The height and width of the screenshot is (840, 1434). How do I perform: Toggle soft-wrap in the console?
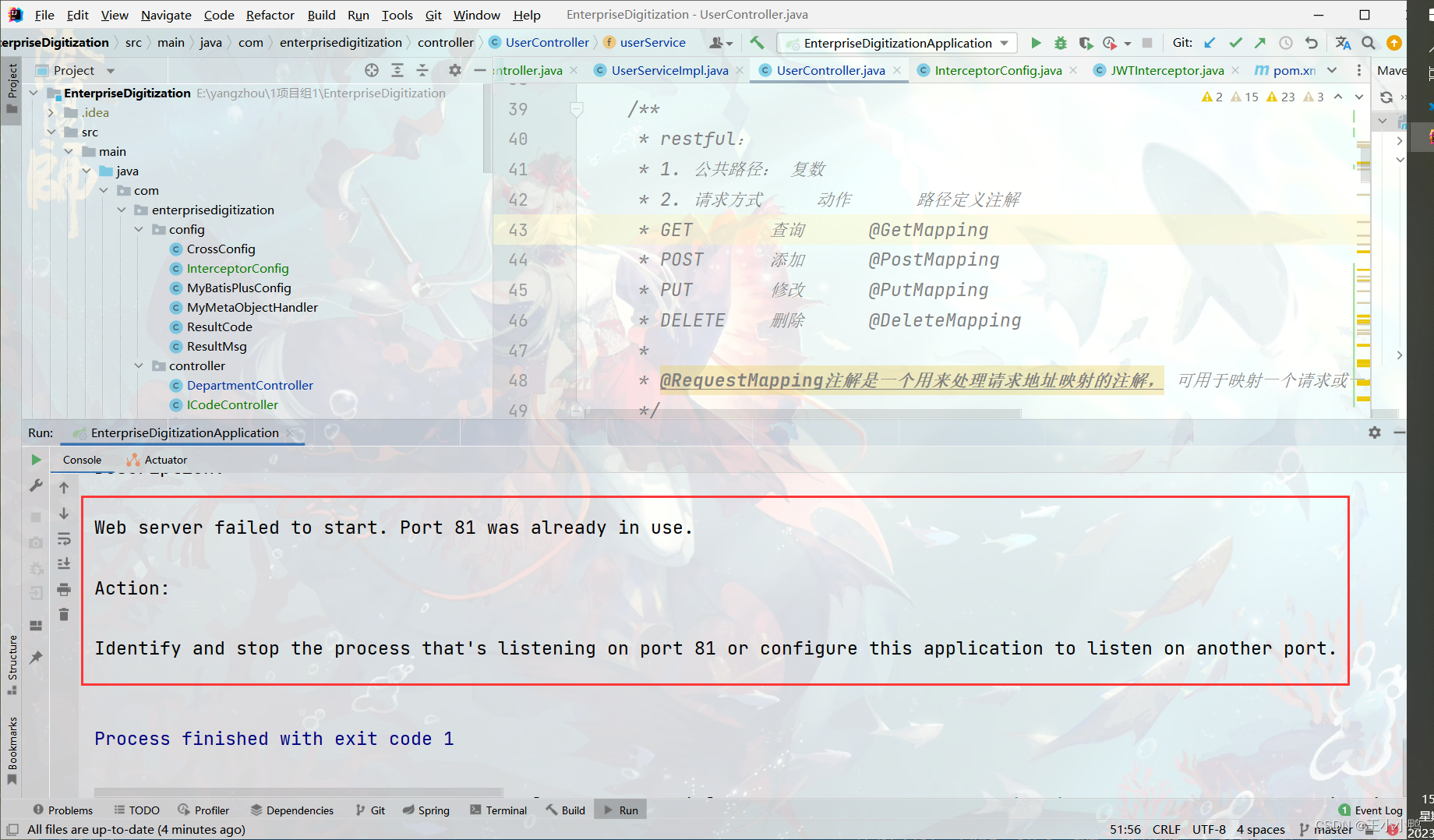64,538
